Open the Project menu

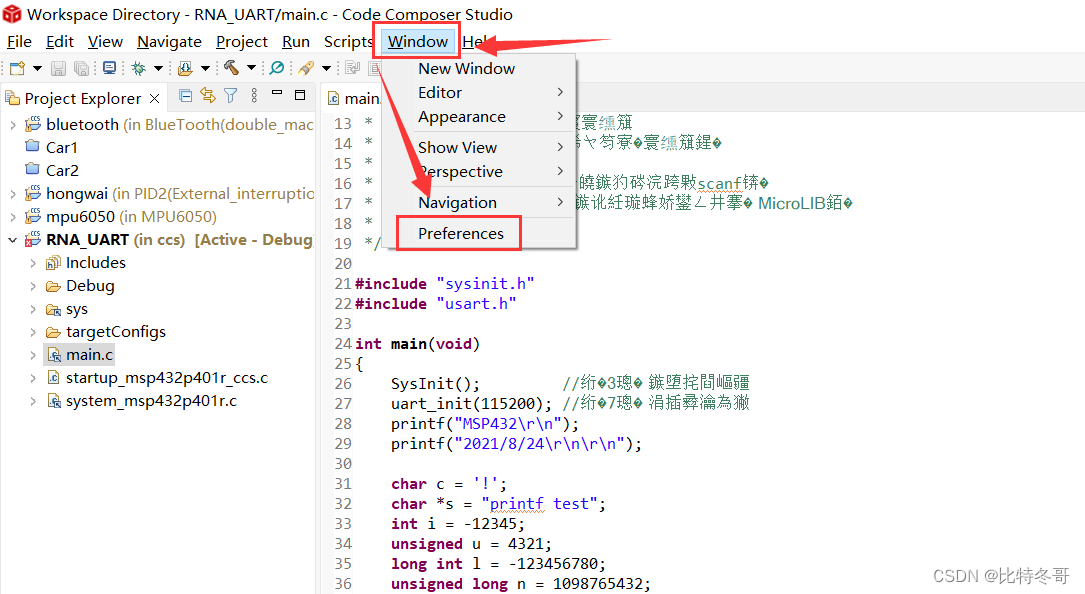pyautogui.click(x=241, y=42)
